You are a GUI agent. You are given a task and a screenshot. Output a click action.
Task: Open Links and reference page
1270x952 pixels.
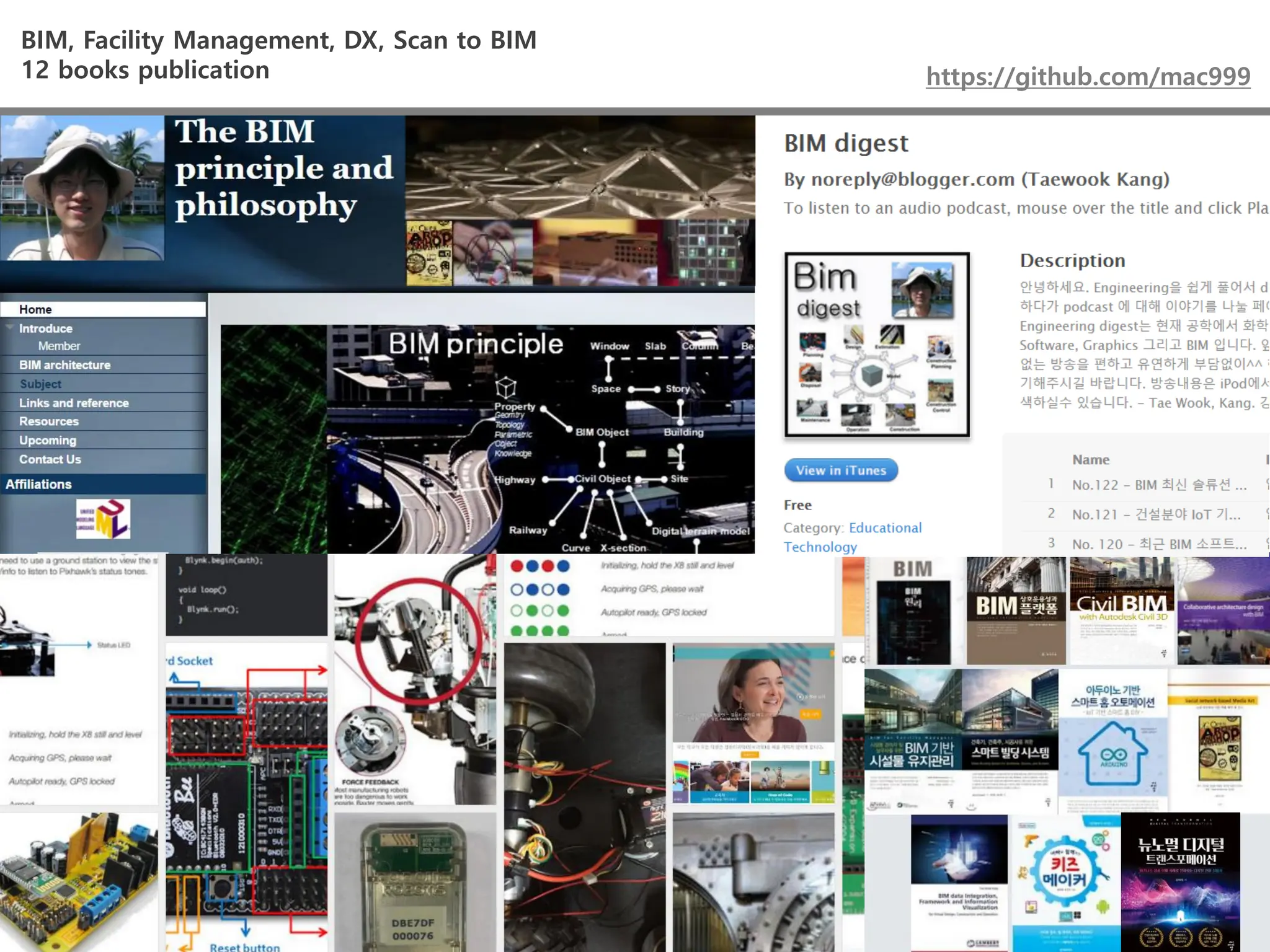click(74, 403)
